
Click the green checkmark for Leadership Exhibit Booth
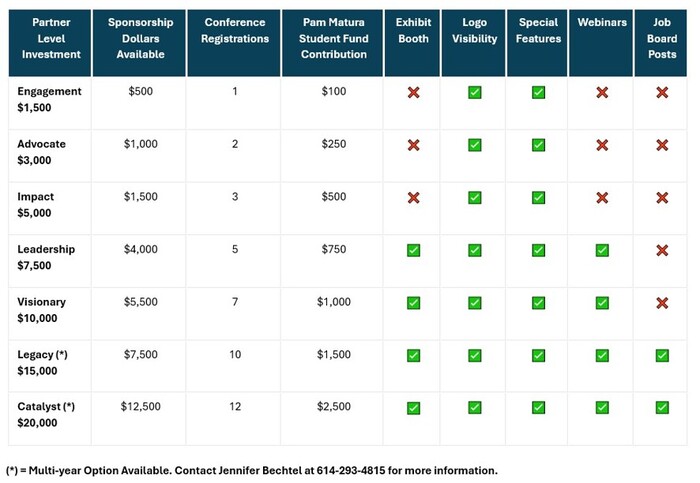tap(413, 250)
